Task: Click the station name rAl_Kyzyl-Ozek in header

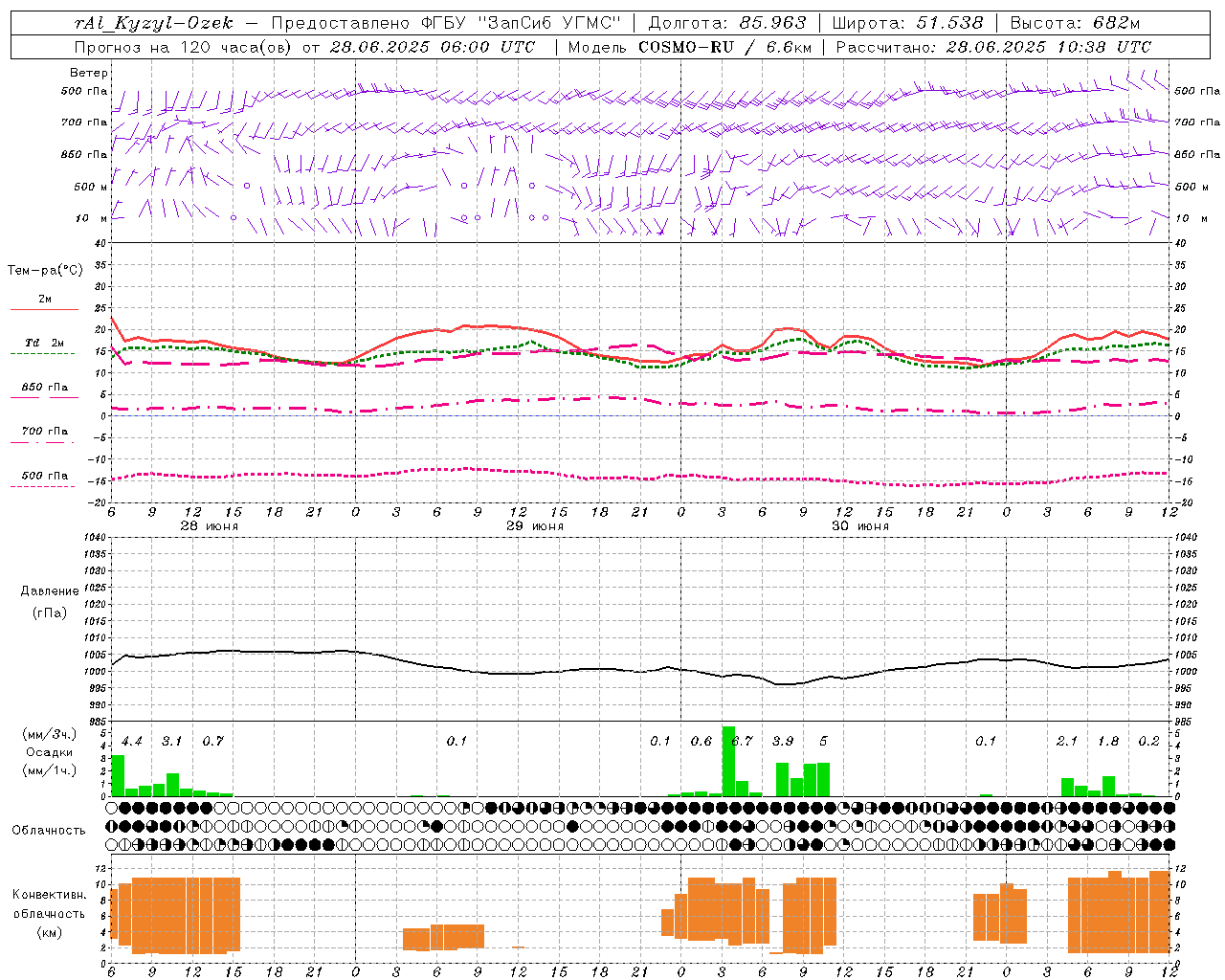Action: 154,24
